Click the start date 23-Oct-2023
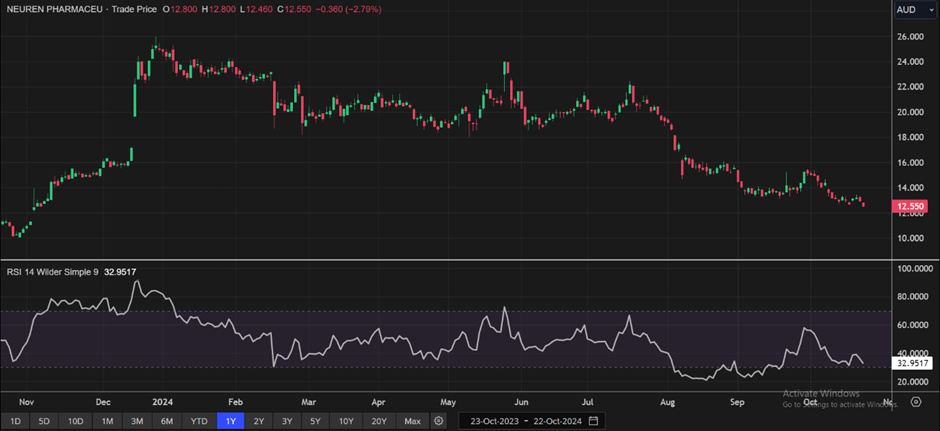Image resolution: width=940 pixels, height=431 pixels. pyautogui.click(x=493, y=421)
